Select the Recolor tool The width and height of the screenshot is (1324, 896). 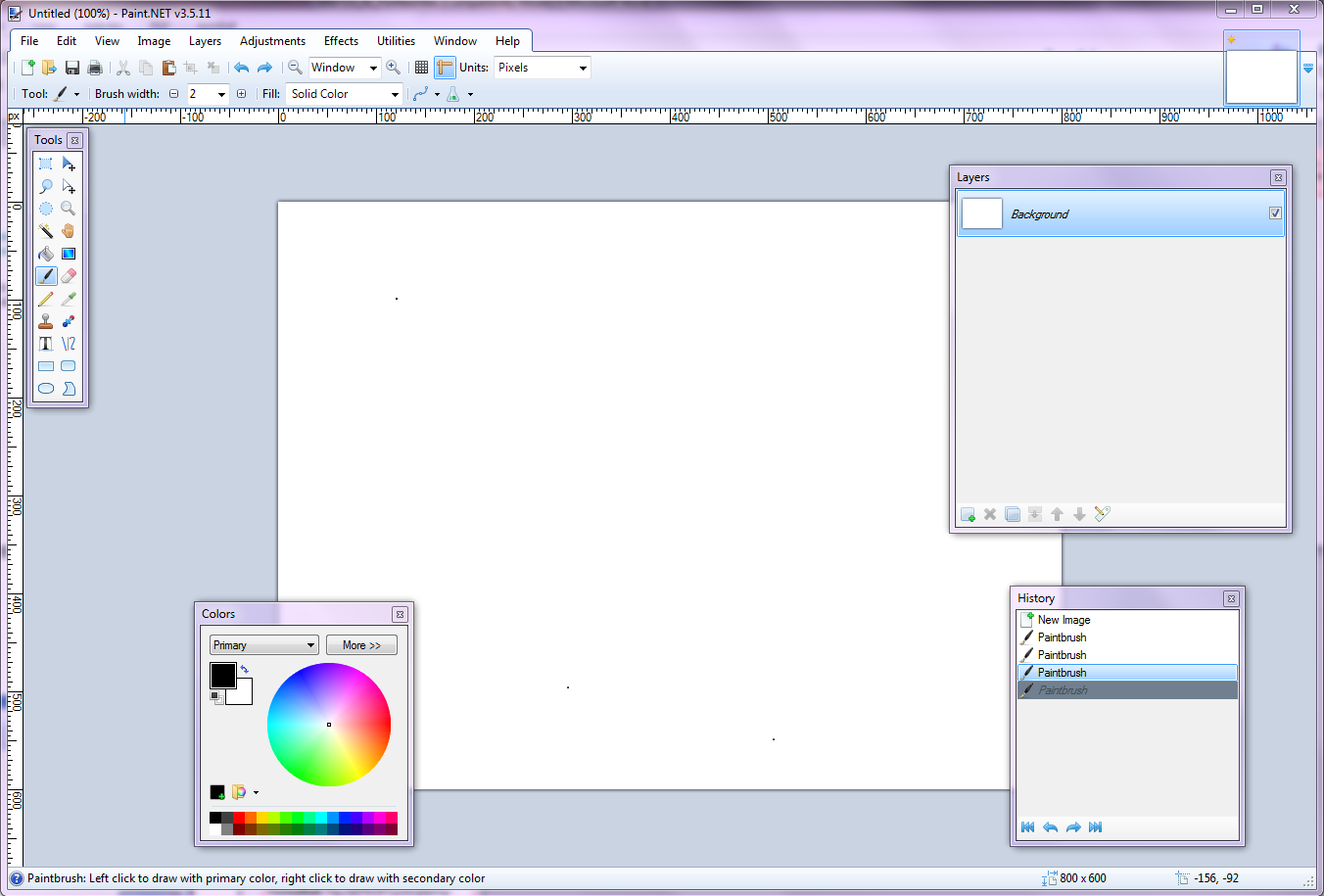(69, 321)
